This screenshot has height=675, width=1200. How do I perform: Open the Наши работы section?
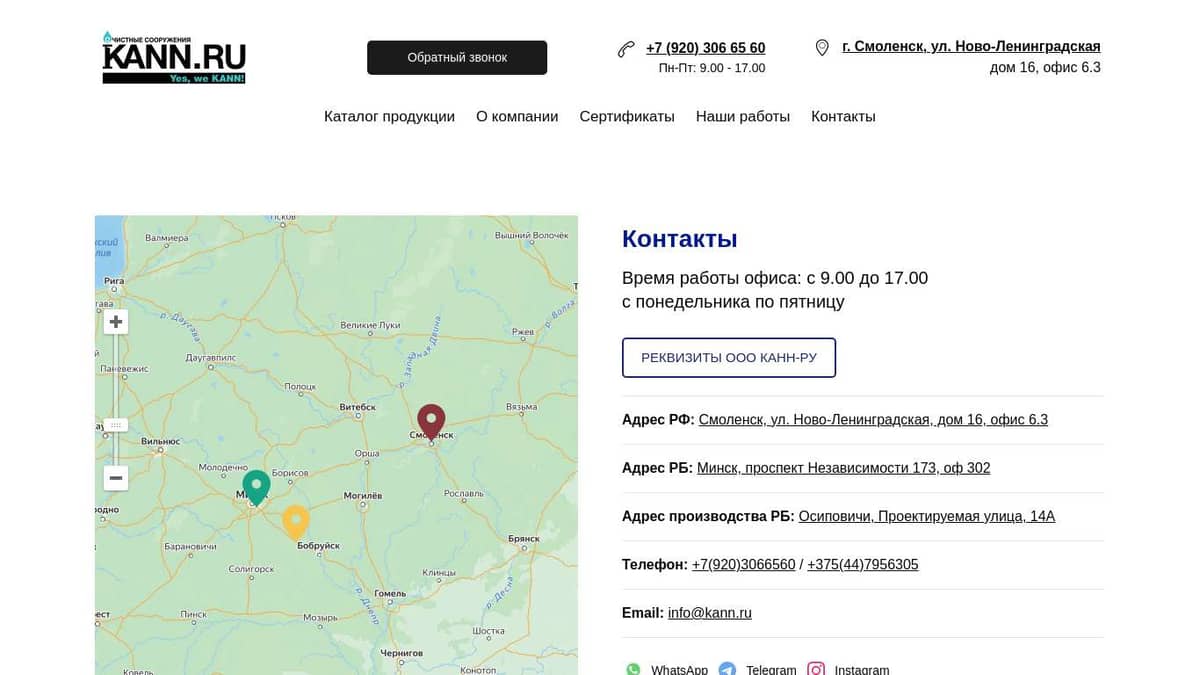(742, 116)
